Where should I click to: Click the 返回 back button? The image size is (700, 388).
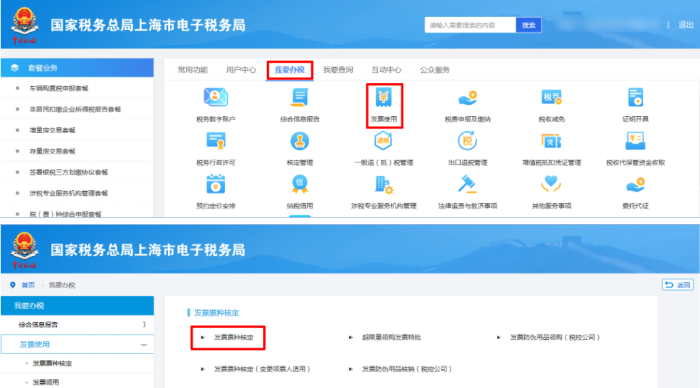coord(678,285)
